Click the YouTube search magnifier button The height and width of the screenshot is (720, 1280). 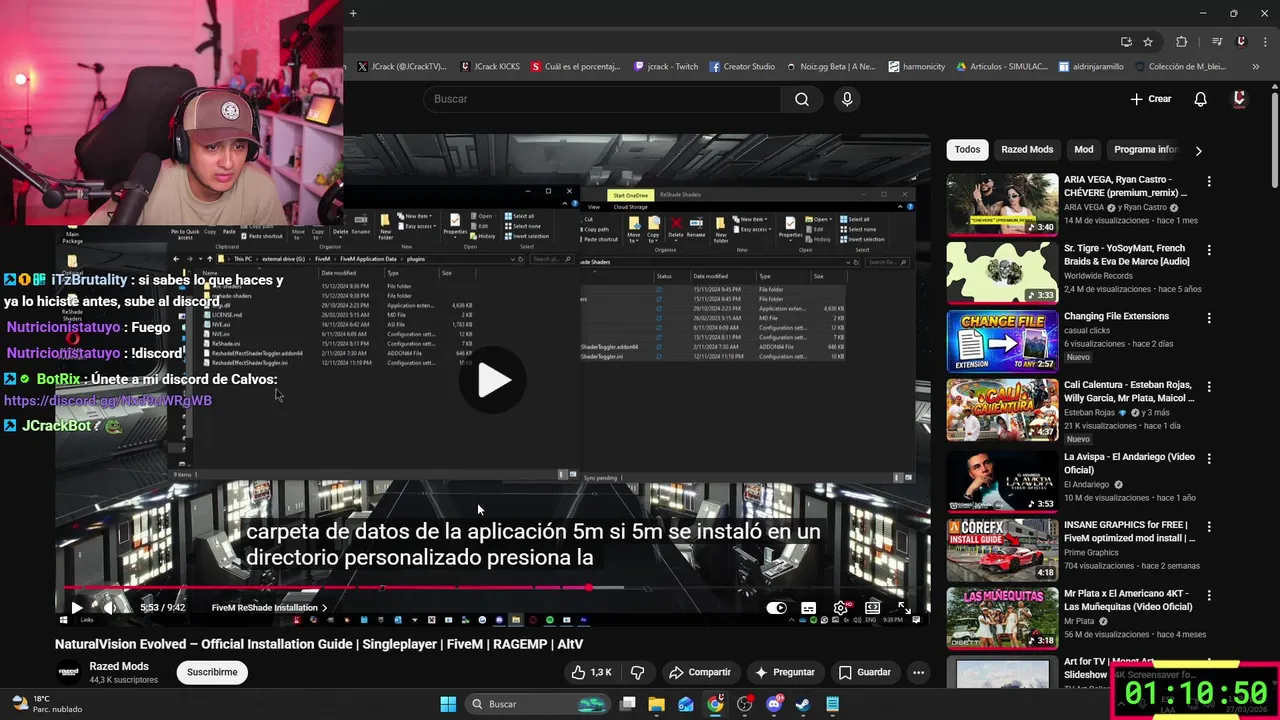(802, 99)
